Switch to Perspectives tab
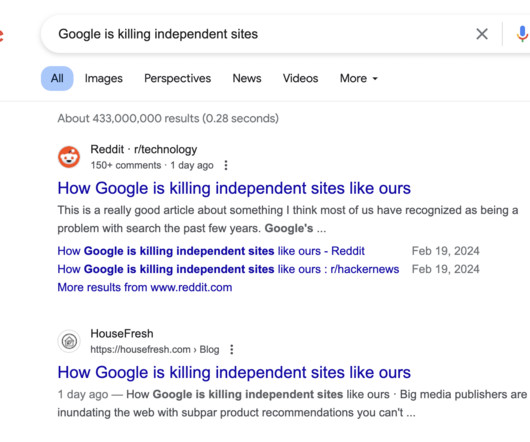 177,78
